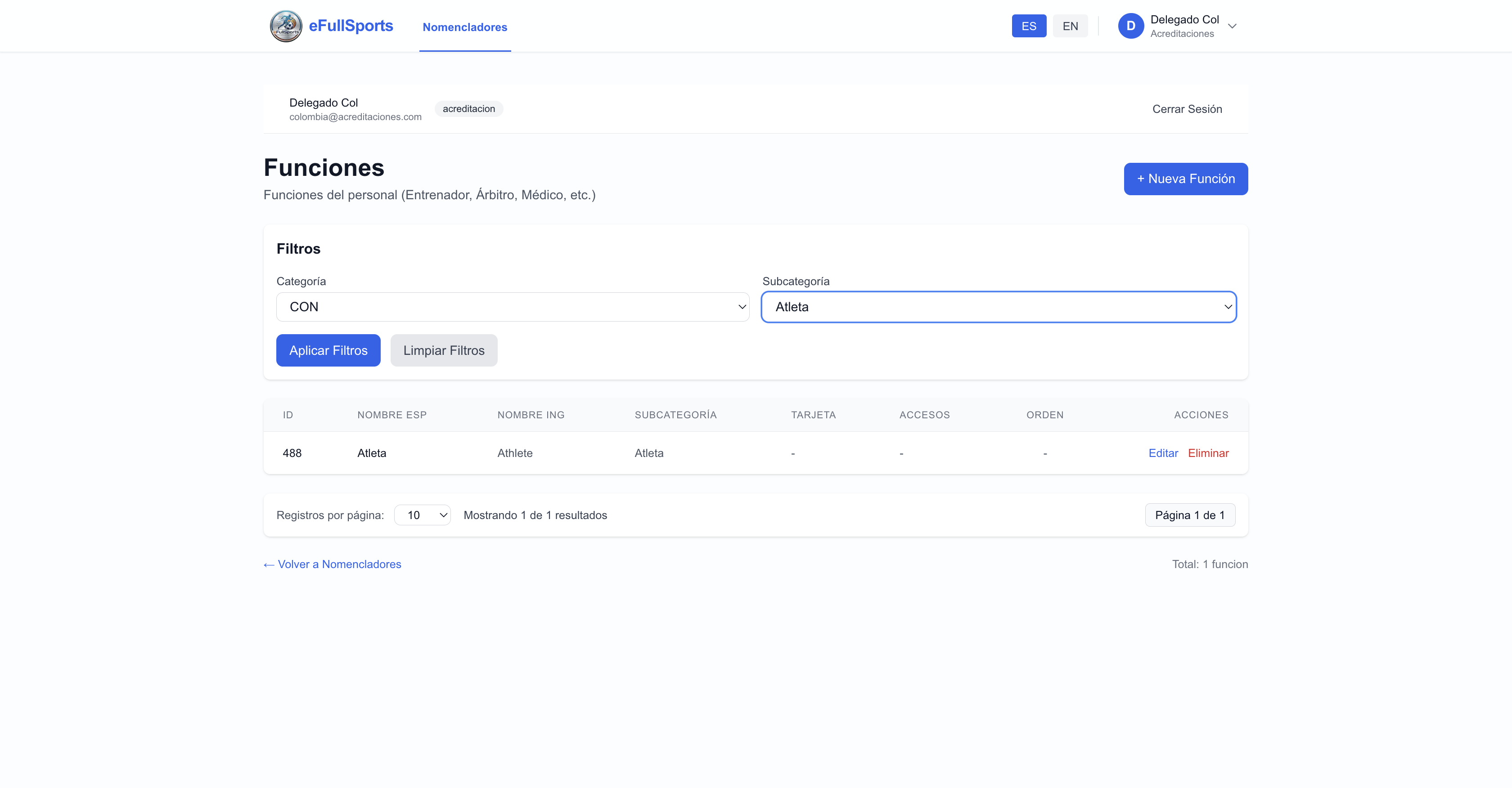The height and width of the screenshot is (788, 1512).
Task: Click Cerrar Sesión to log out
Action: (1186, 109)
